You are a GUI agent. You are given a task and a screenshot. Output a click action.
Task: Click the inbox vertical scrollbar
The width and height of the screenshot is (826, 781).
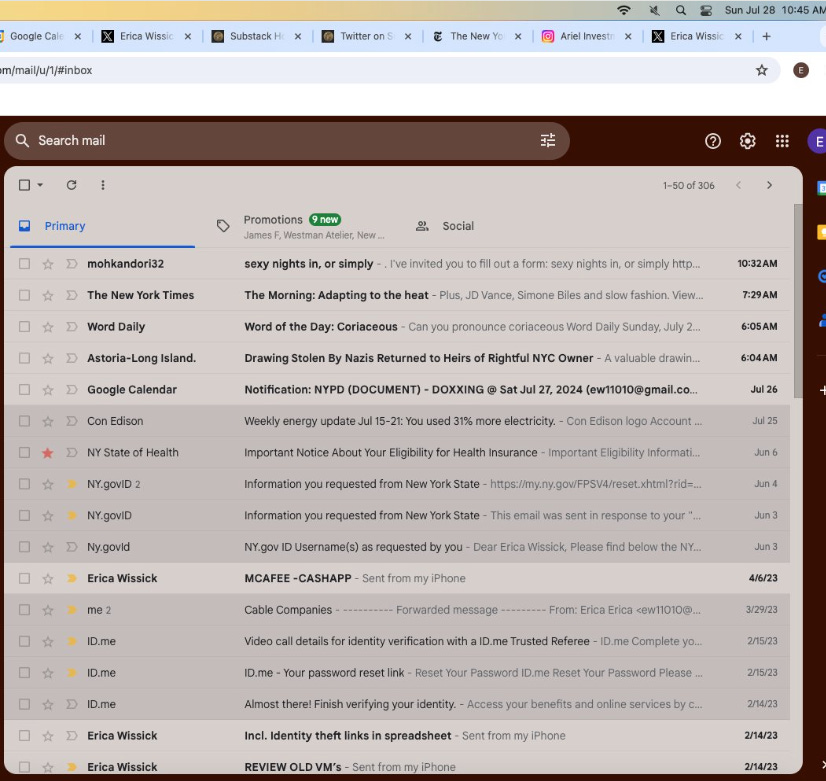pyautogui.click(x=798, y=300)
